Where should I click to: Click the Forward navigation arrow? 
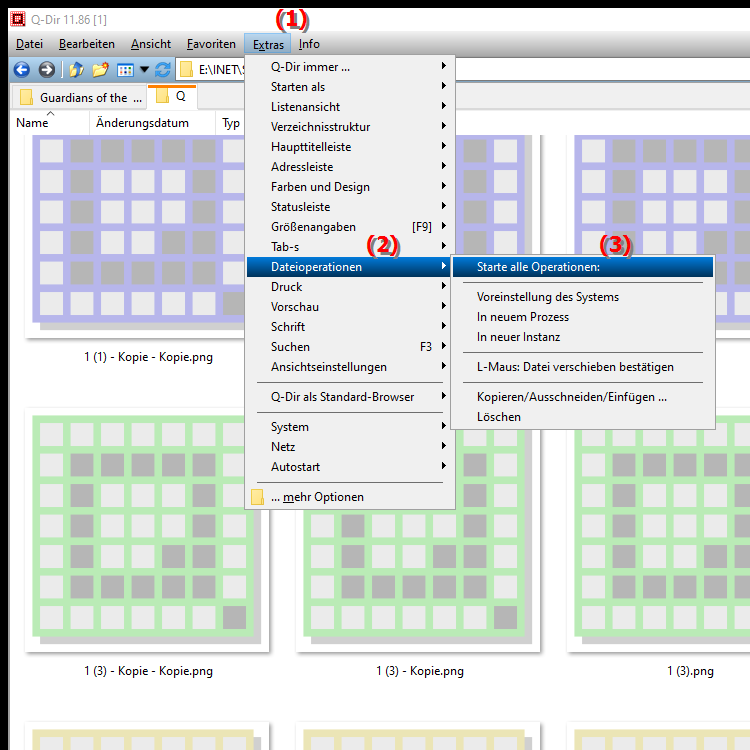click(46, 70)
